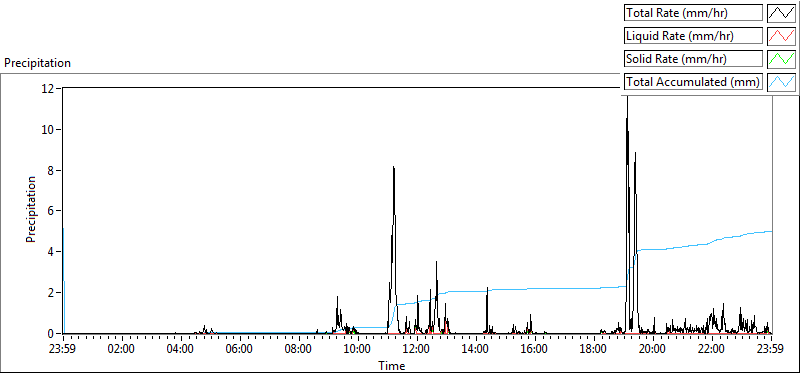Click the Total Rate black plot icon
The height and width of the screenshot is (373, 800).
pyautogui.click(x=782, y=13)
